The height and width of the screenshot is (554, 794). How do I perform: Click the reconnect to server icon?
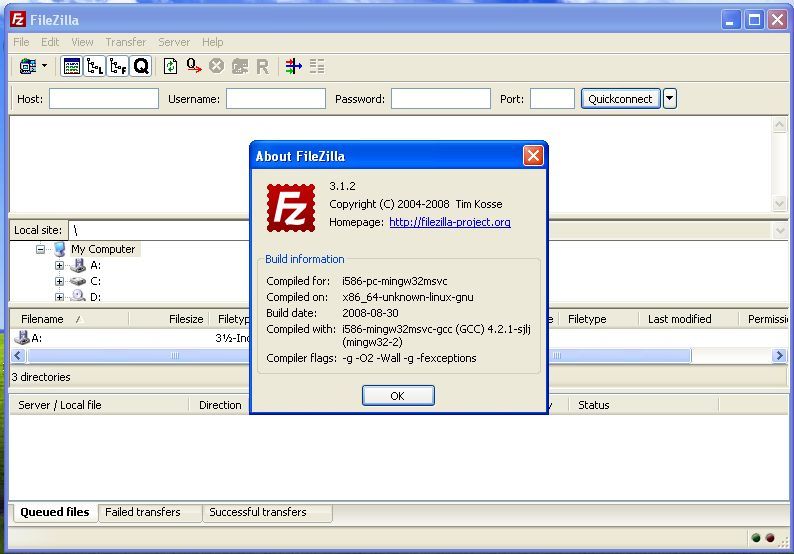(x=263, y=66)
